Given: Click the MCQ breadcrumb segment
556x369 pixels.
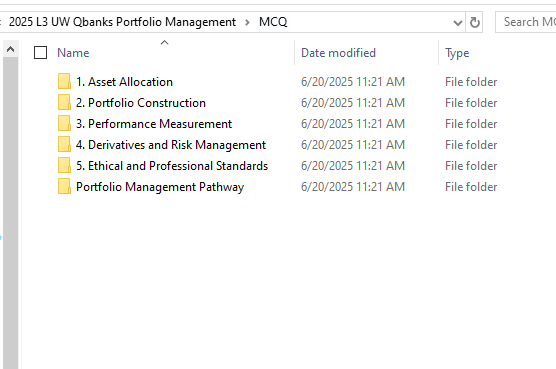Looking at the screenshot, I should [x=273, y=22].
